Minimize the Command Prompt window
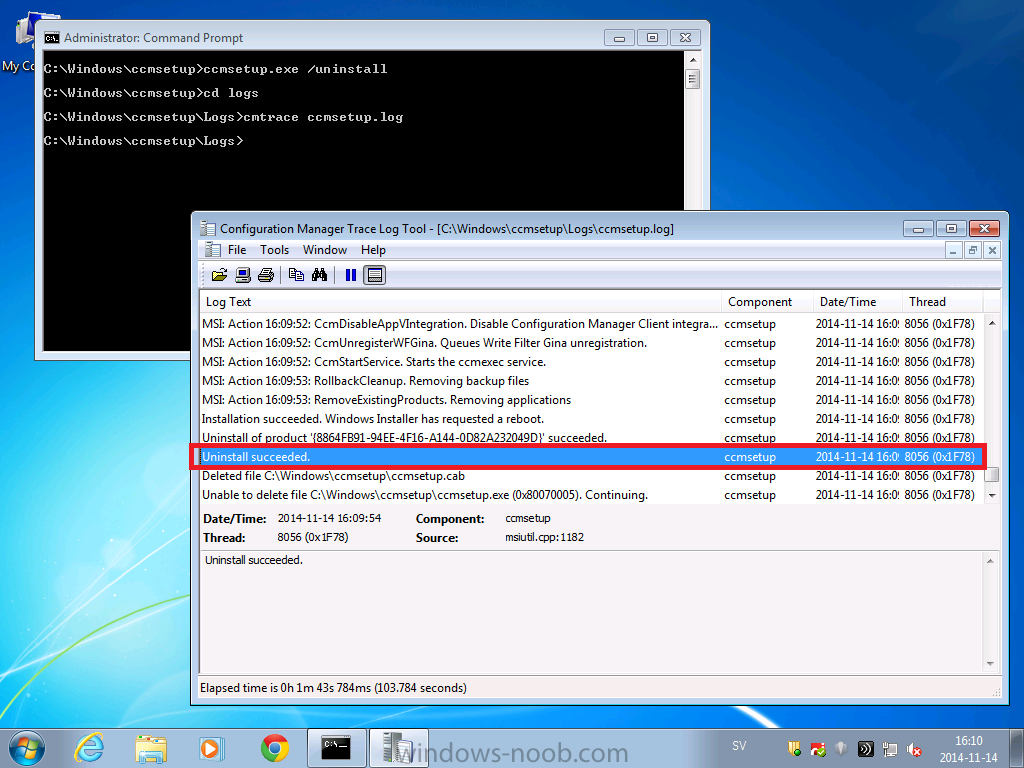The image size is (1024, 768). [x=619, y=38]
